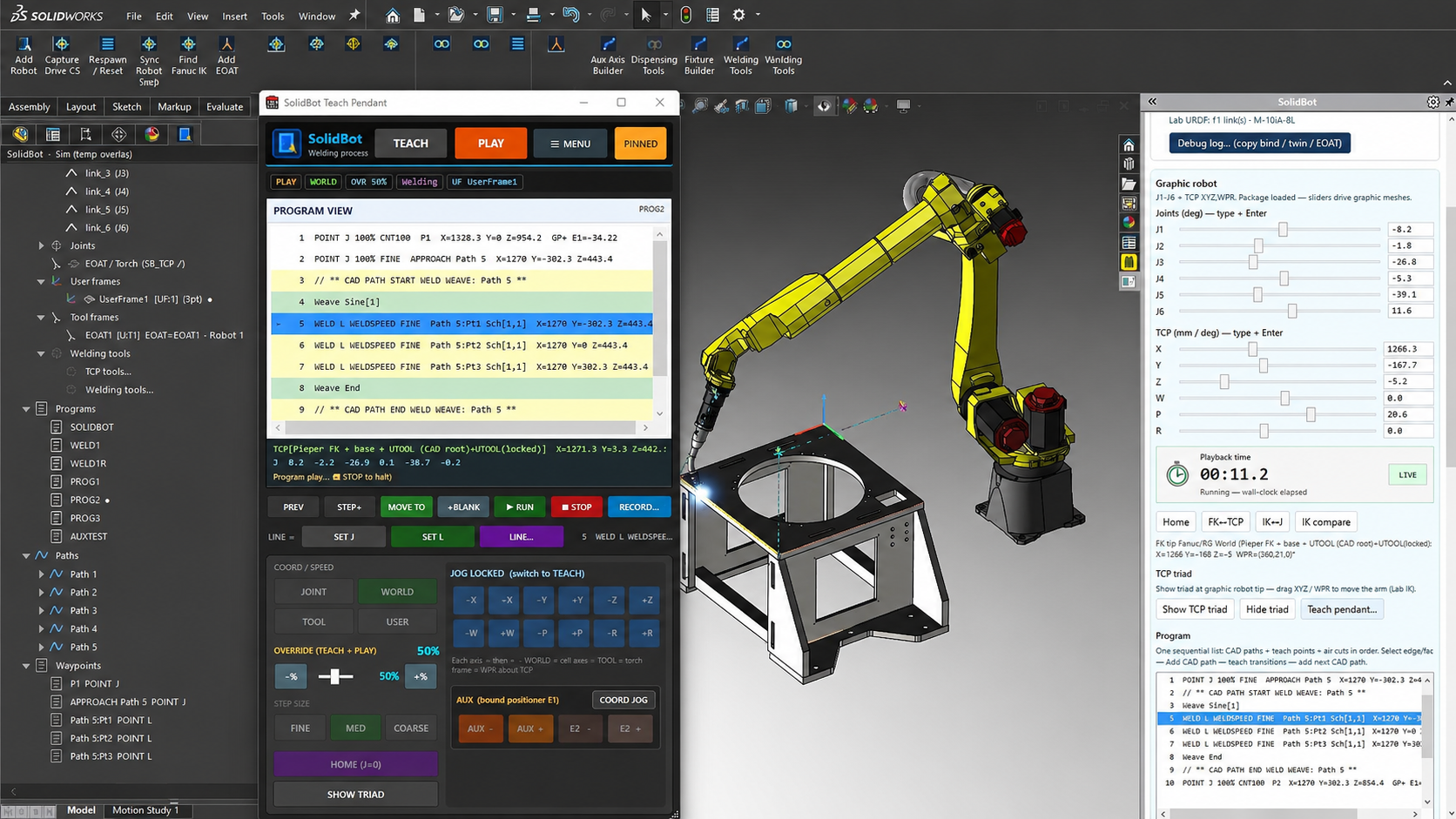1456x819 pixels.
Task: Click the ConfigurationManager tab icon
Action: click(x=85, y=134)
